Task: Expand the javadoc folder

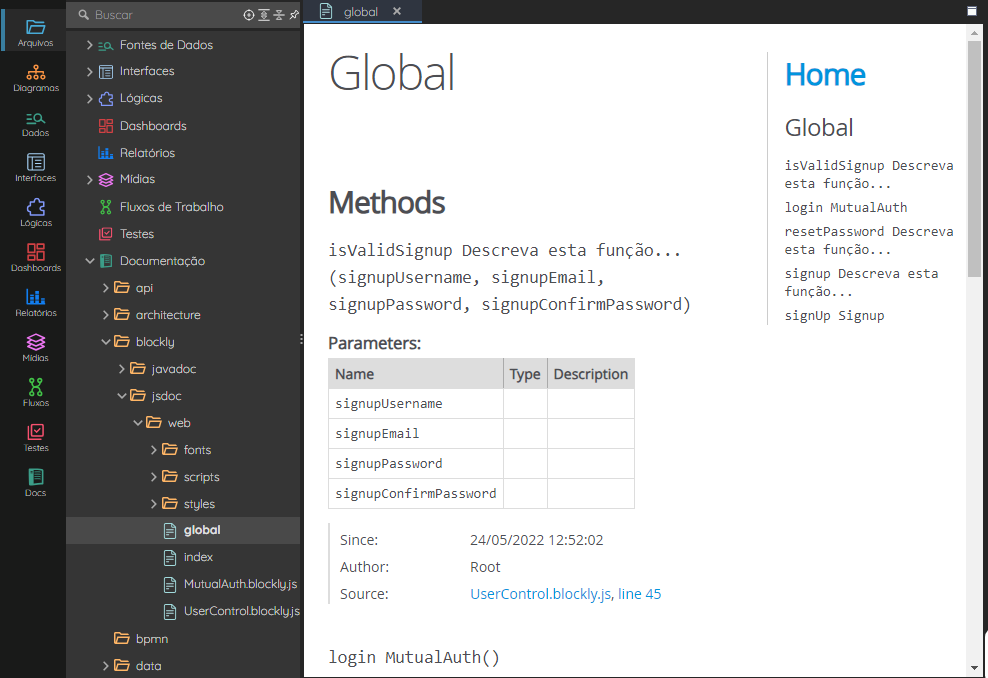Action: (121, 369)
